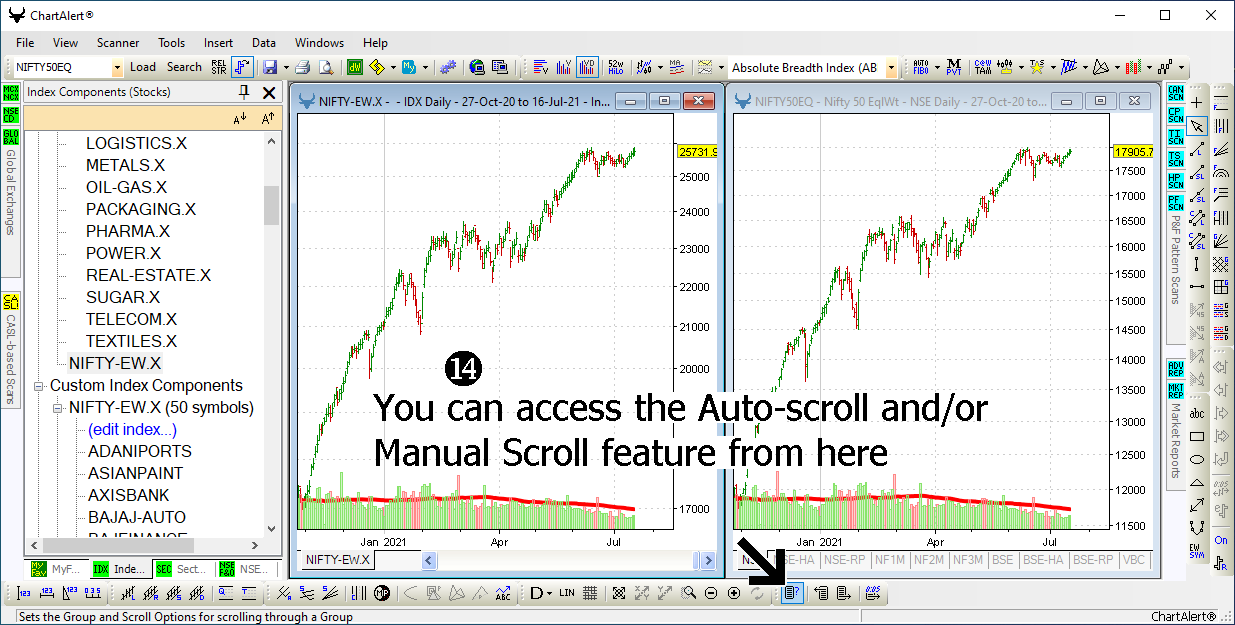Open the Global Exchanges side tab

[x=11, y=192]
